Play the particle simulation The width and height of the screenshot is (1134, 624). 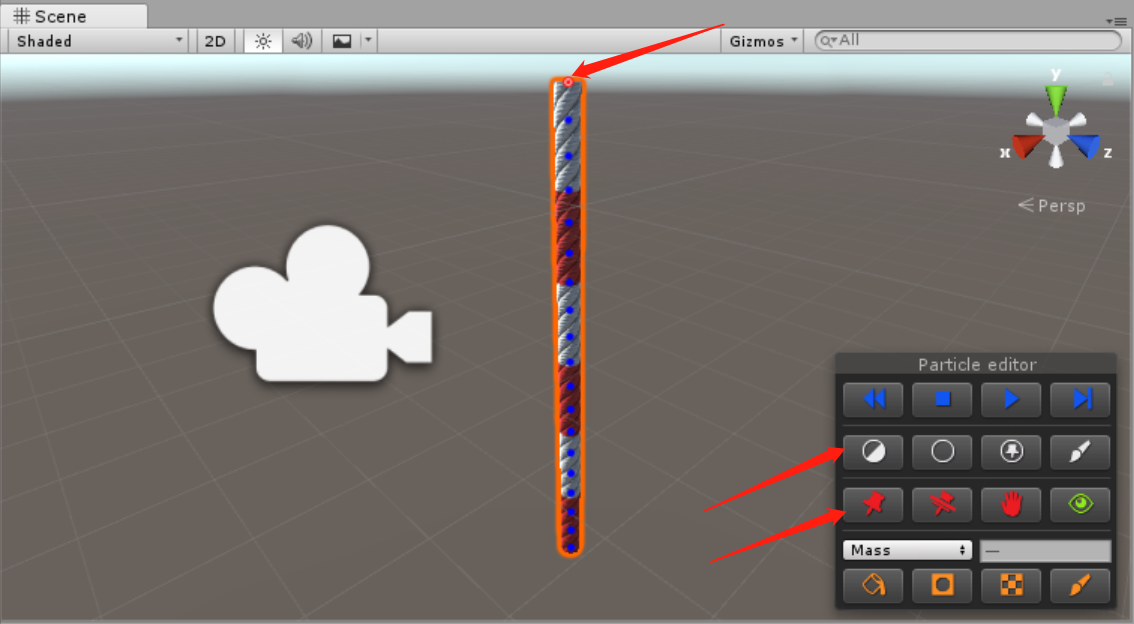coord(1010,399)
